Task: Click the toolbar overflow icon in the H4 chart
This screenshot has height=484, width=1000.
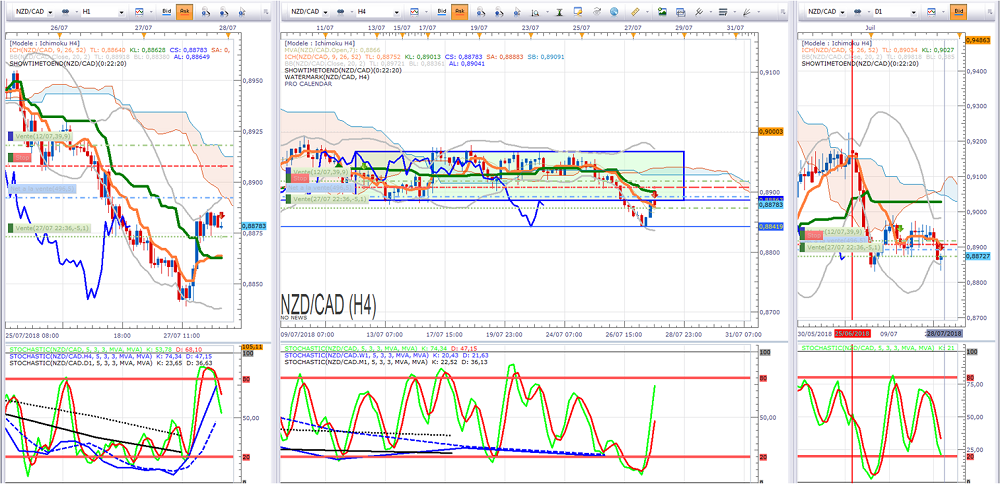Action: [783, 11]
